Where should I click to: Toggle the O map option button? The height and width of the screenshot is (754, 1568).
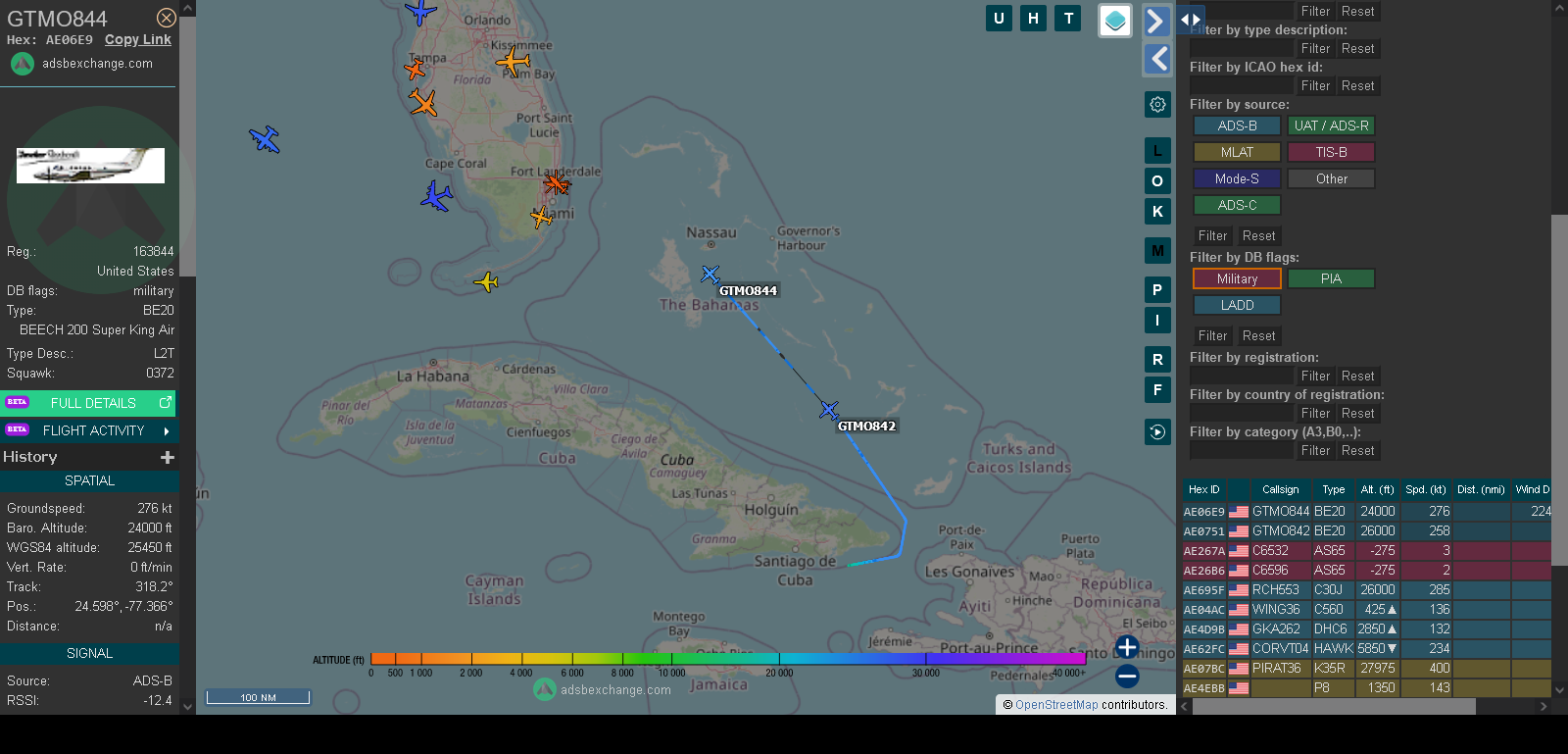pyautogui.click(x=1157, y=181)
